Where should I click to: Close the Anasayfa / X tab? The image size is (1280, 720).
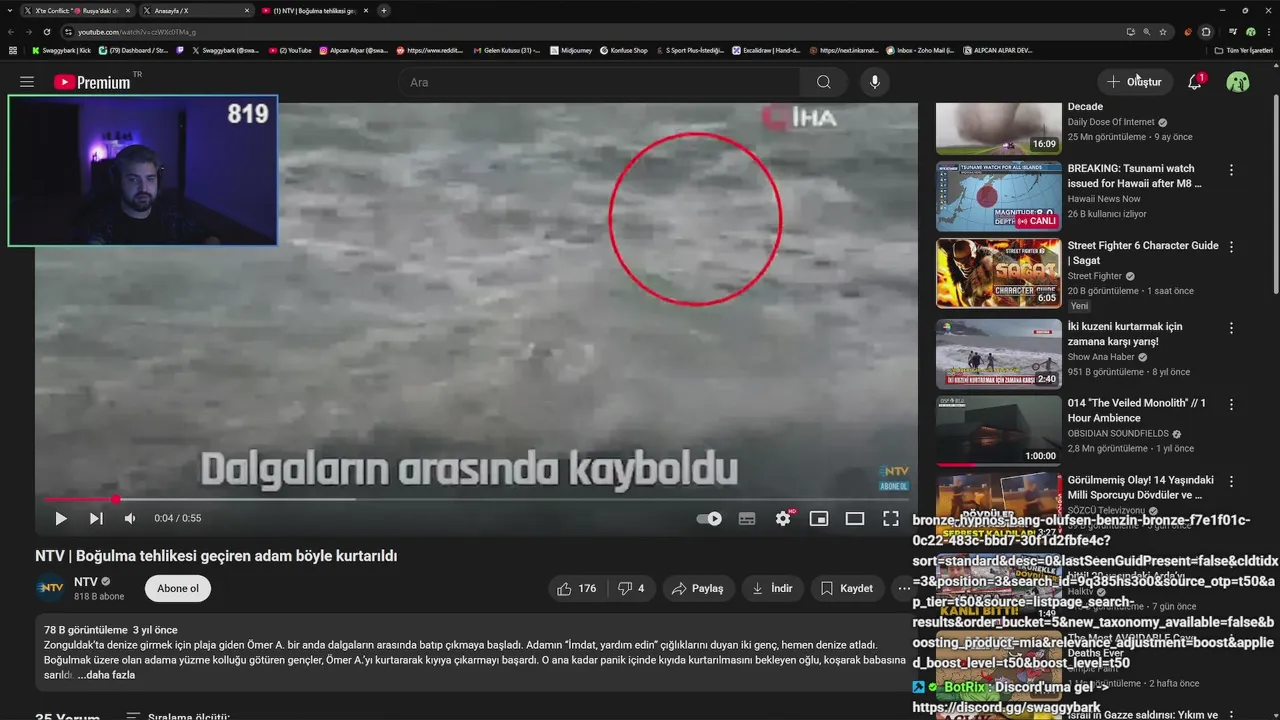coord(247,10)
